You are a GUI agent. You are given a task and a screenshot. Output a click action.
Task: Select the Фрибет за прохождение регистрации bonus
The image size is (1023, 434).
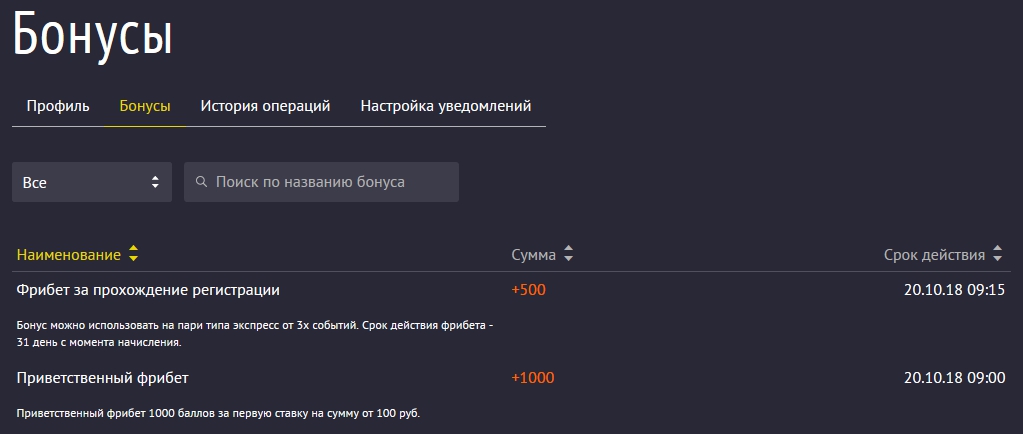click(x=148, y=290)
